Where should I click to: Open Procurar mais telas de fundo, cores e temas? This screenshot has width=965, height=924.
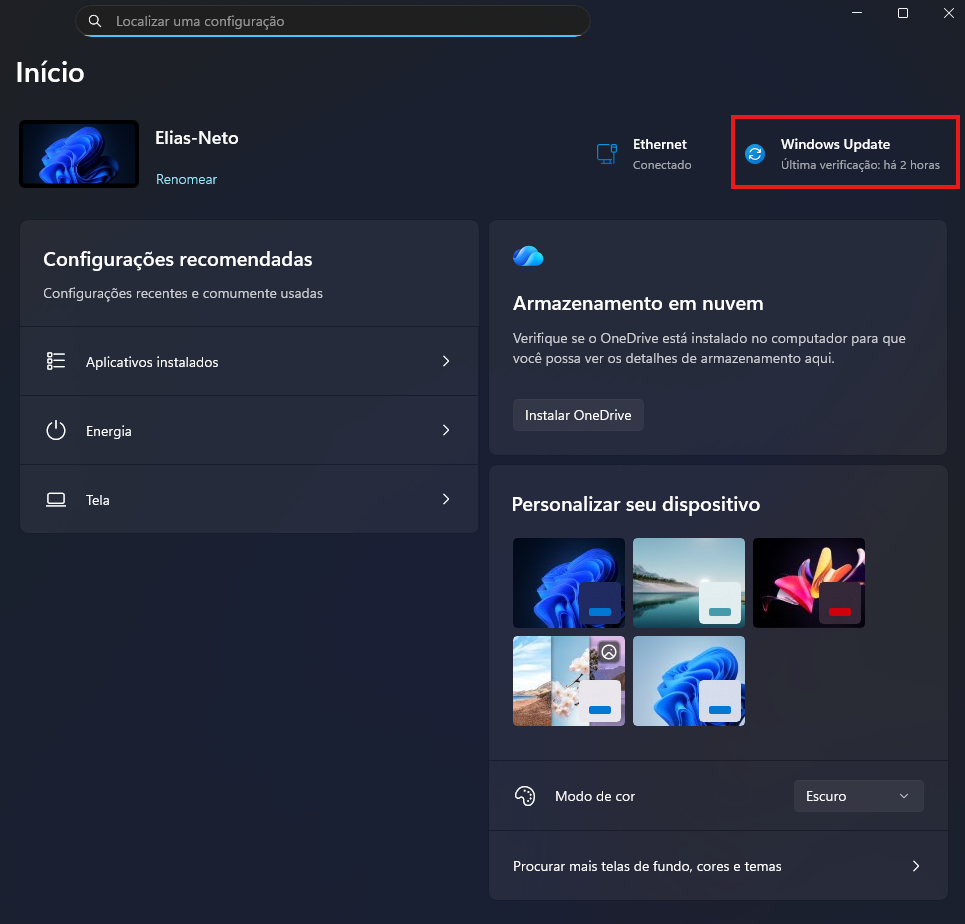[x=717, y=866]
